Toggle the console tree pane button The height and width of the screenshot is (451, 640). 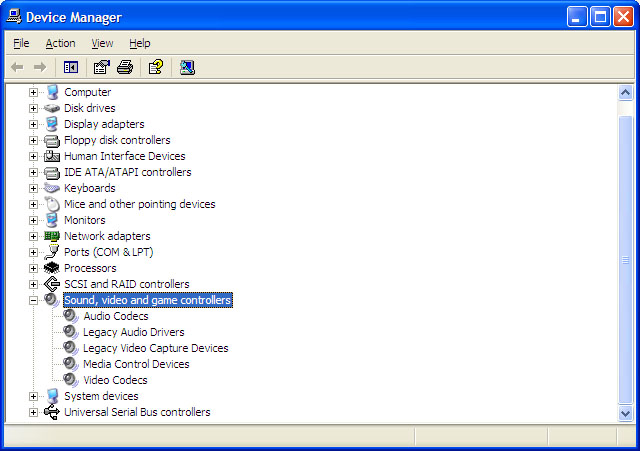click(x=71, y=67)
